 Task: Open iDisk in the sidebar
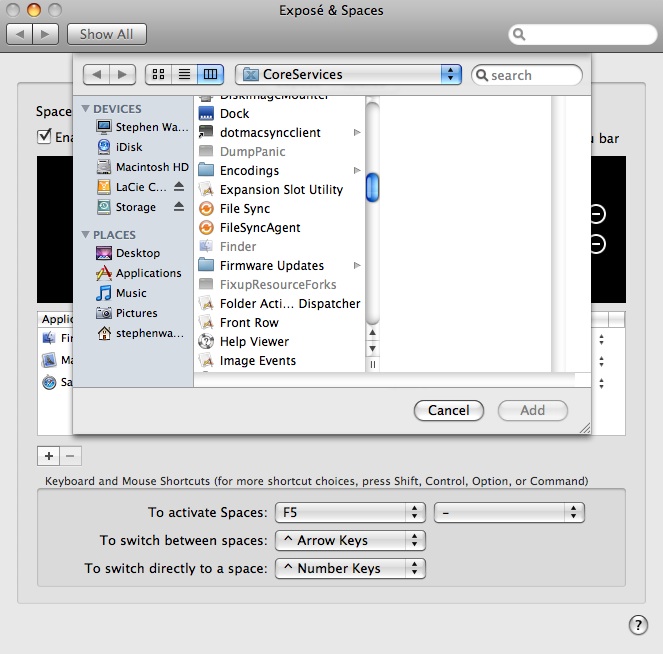120,147
